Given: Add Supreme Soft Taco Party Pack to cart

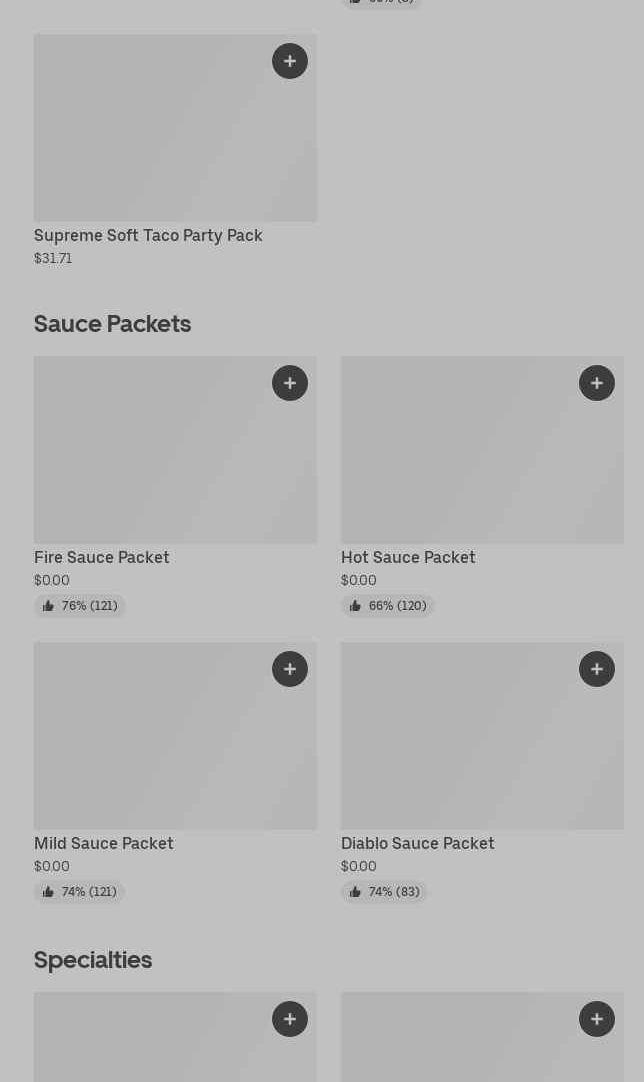Looking at the screenshot, I should (x=290, y=61).
